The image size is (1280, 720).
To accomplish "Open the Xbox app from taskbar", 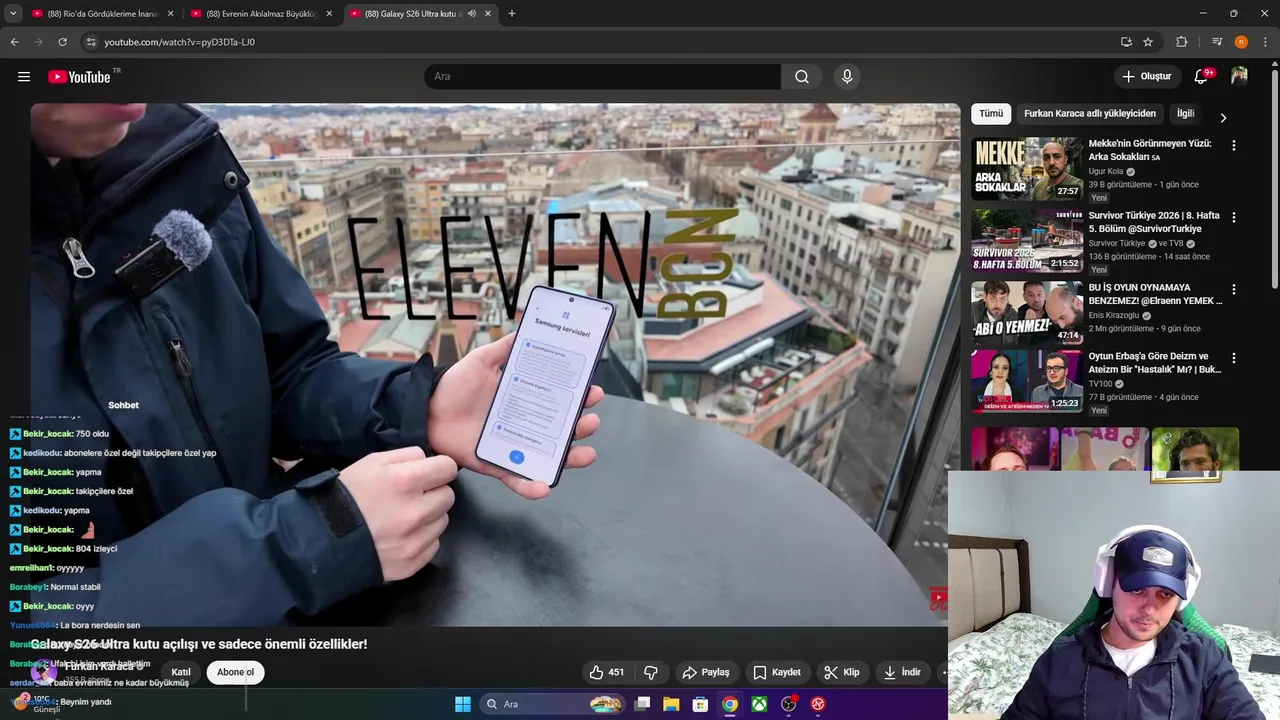I will coord(760,704).
